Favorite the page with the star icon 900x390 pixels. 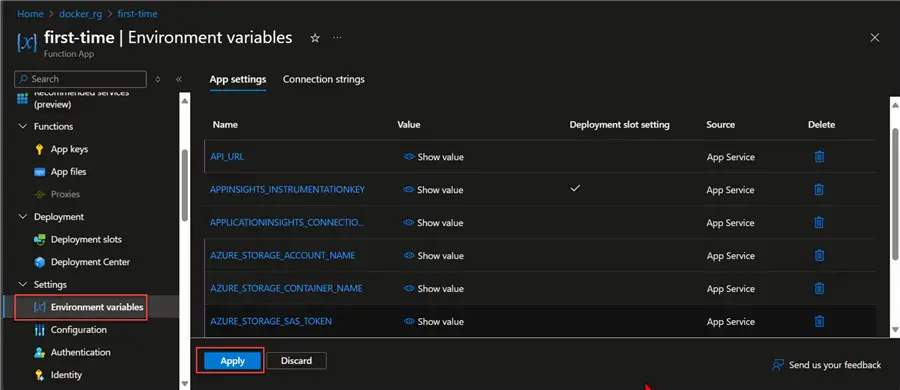pos(315,38)
